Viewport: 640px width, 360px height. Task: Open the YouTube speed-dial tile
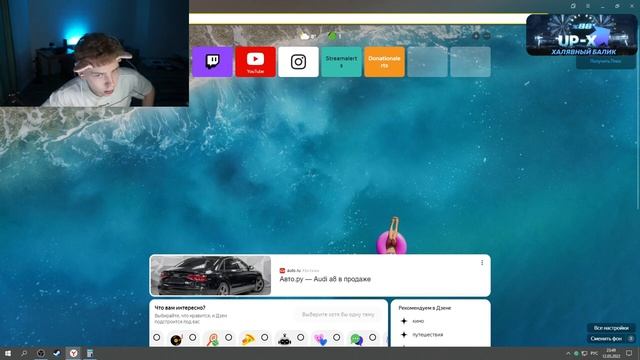tap(256, 62)
